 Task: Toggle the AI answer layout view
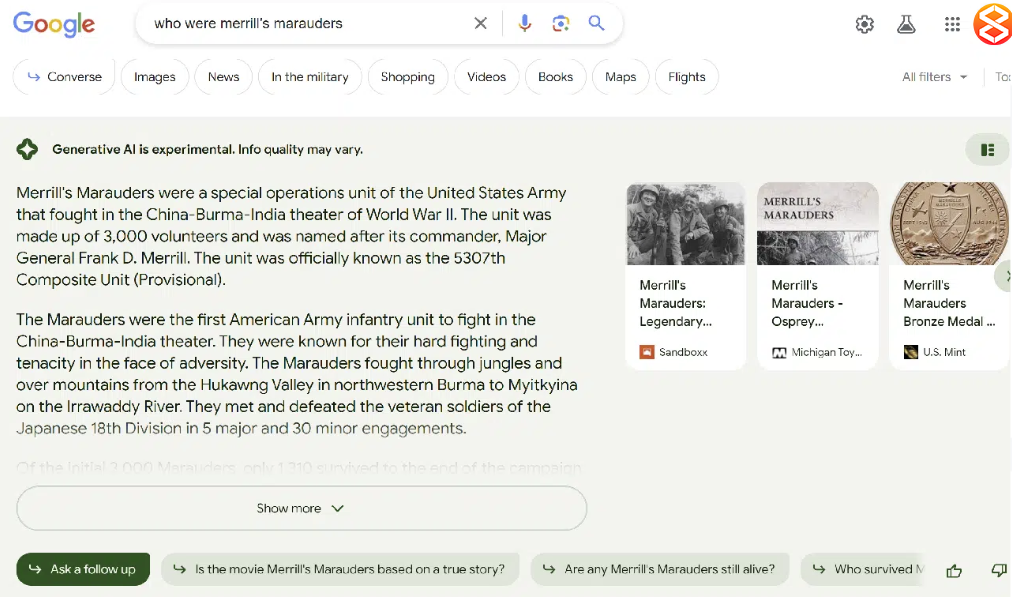pos(987,150)
